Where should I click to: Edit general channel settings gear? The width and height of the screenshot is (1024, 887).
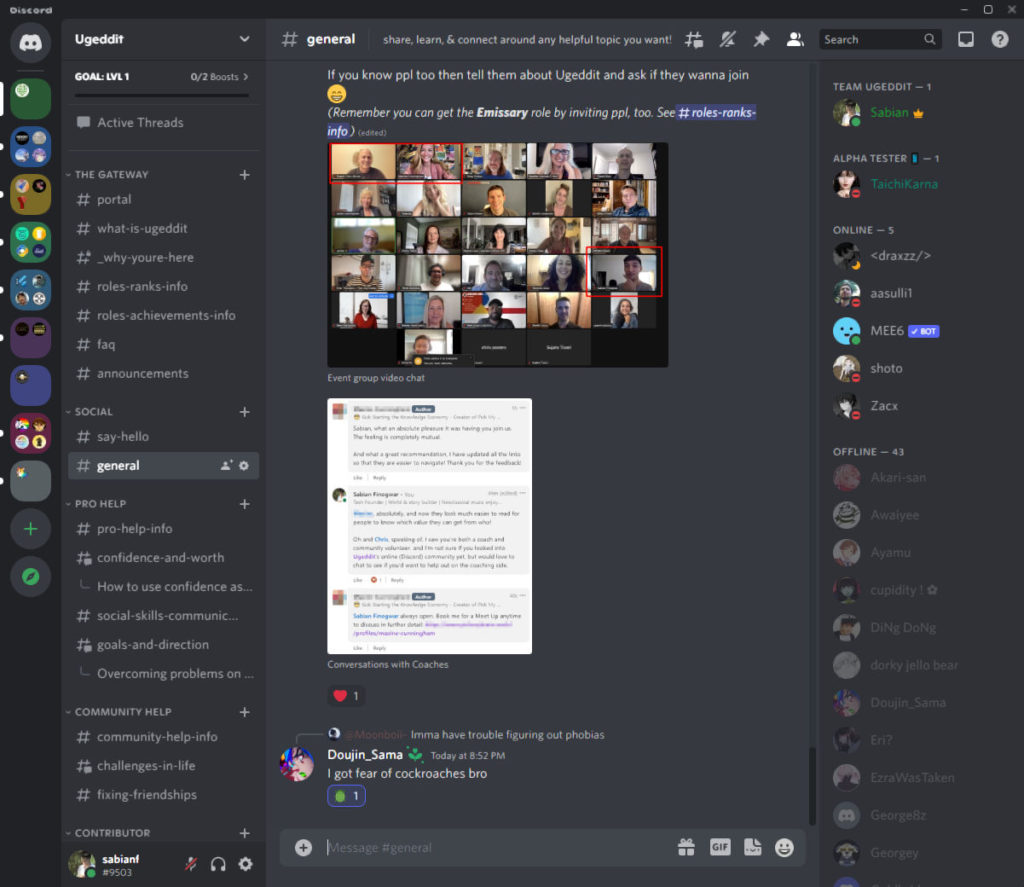[x=244, y=466]
